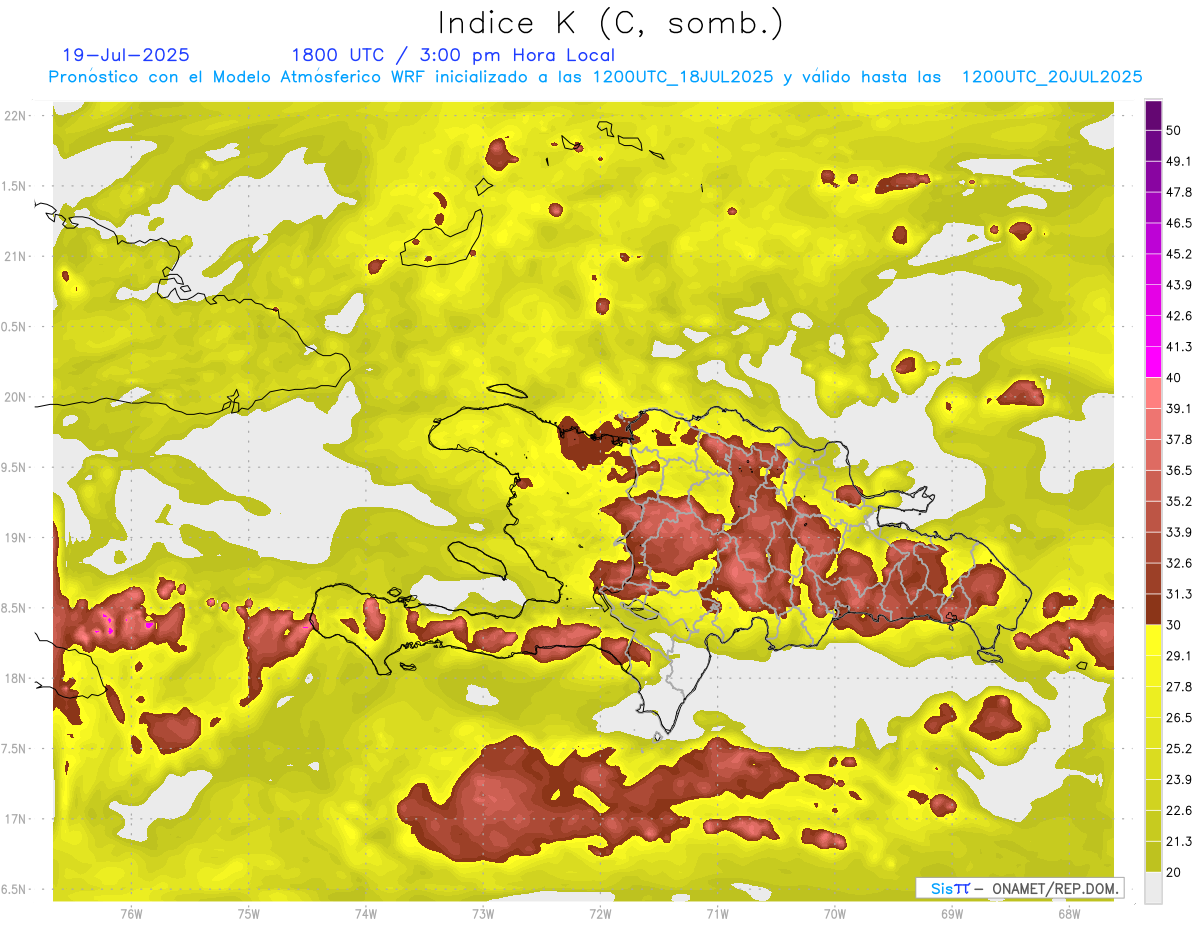Click the cut-off latitude label "1.5N"
This screenshot has height=927, width=1200.
point(15,186)
